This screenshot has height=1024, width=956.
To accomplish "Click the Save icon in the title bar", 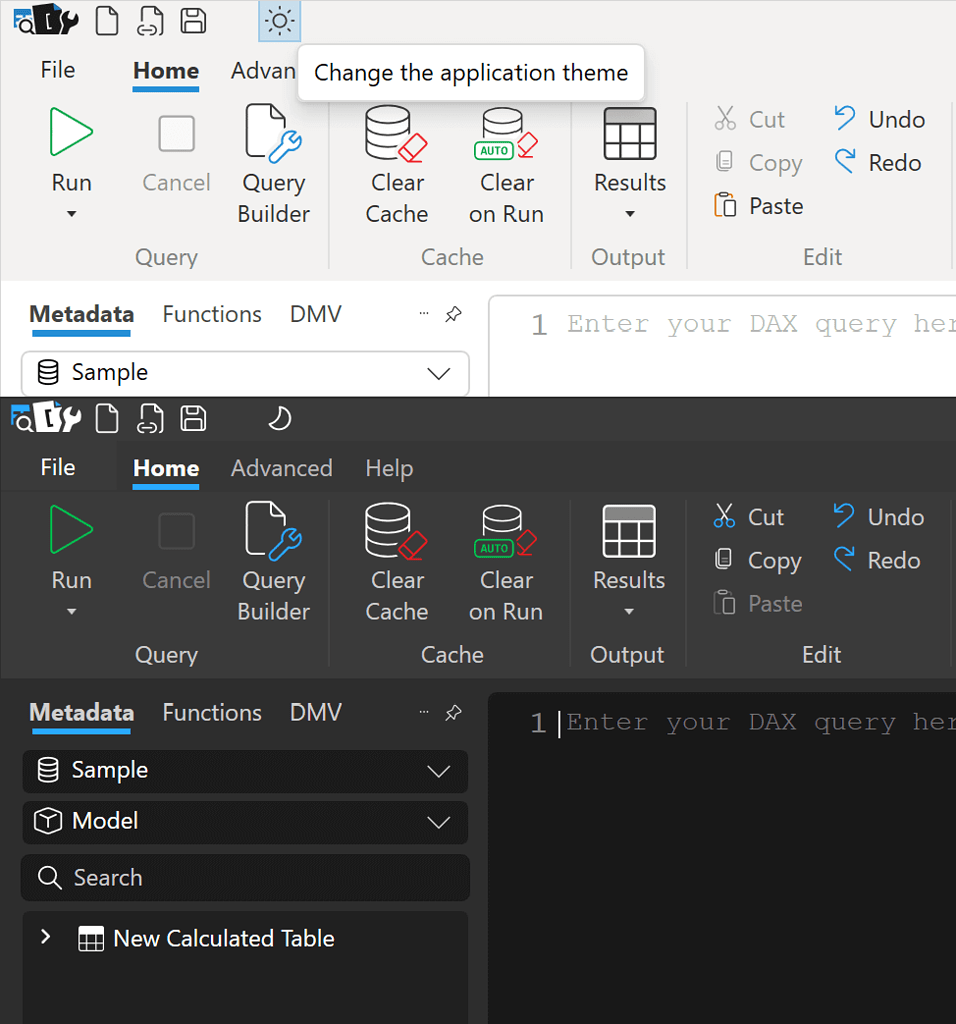I will click(193, 20).
